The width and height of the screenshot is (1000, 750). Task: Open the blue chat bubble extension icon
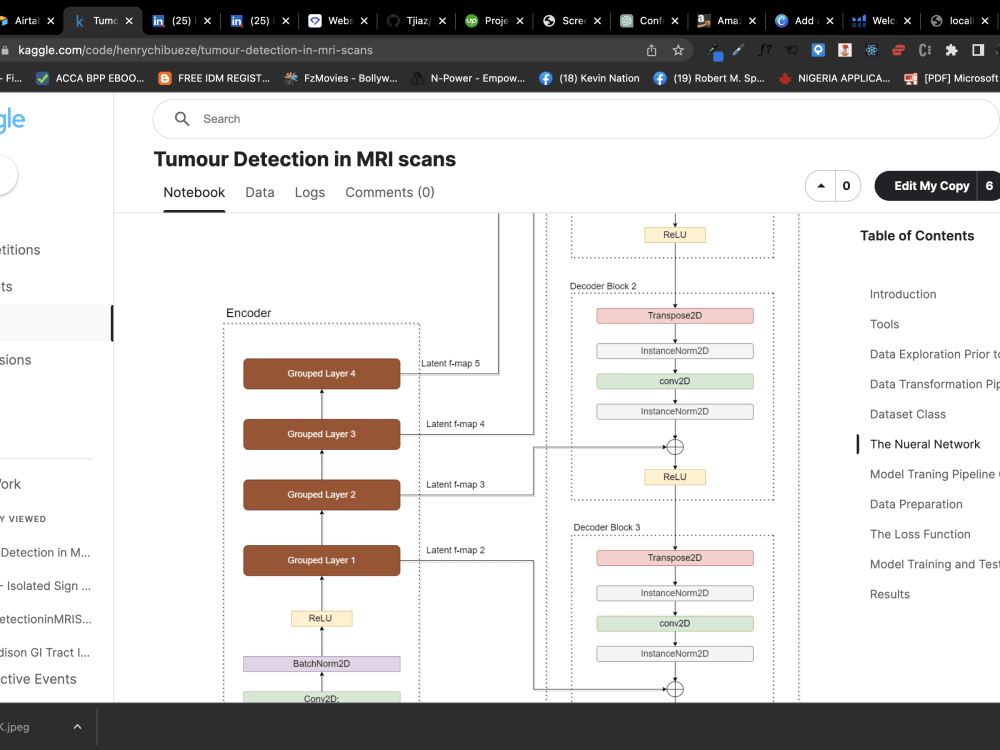818,50
